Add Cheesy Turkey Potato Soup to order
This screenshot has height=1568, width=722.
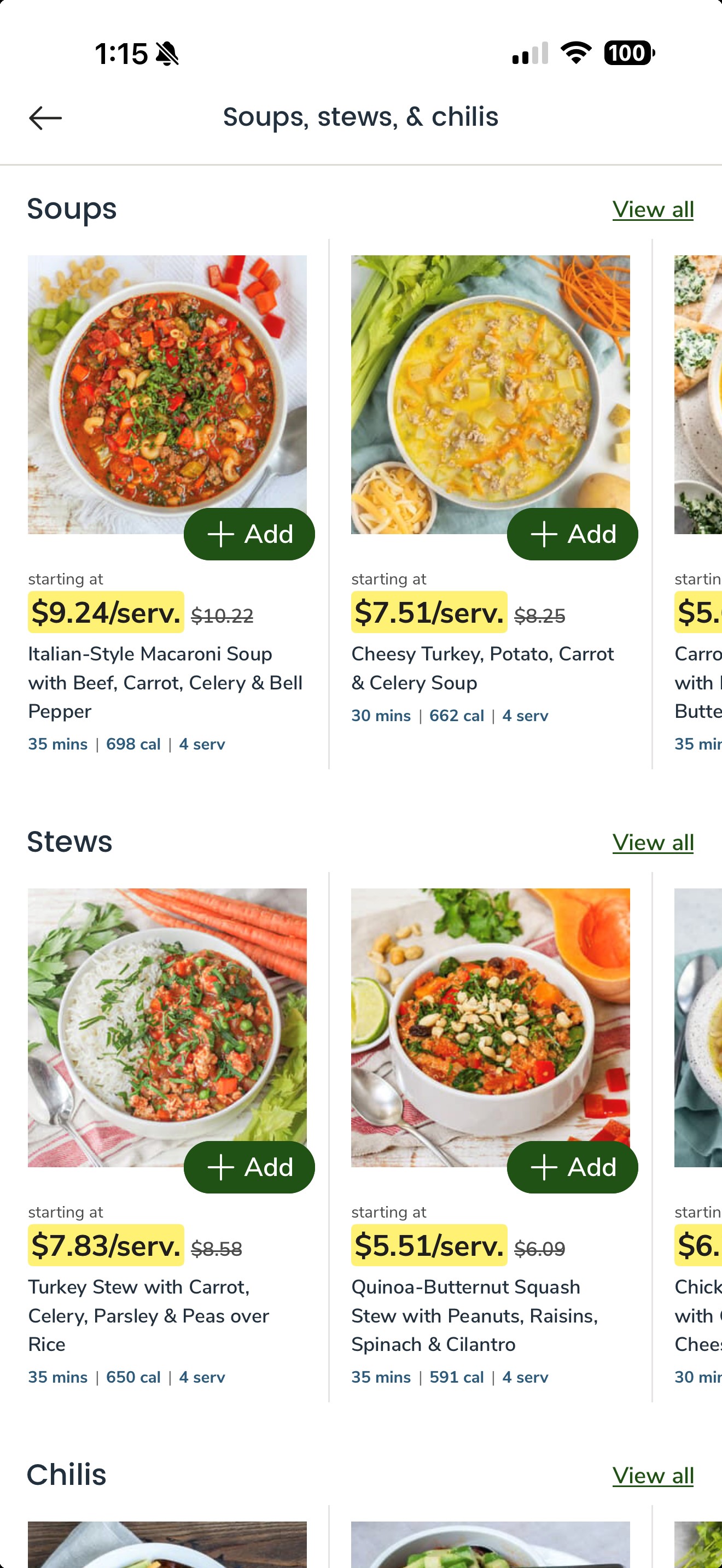coord(572,534)
